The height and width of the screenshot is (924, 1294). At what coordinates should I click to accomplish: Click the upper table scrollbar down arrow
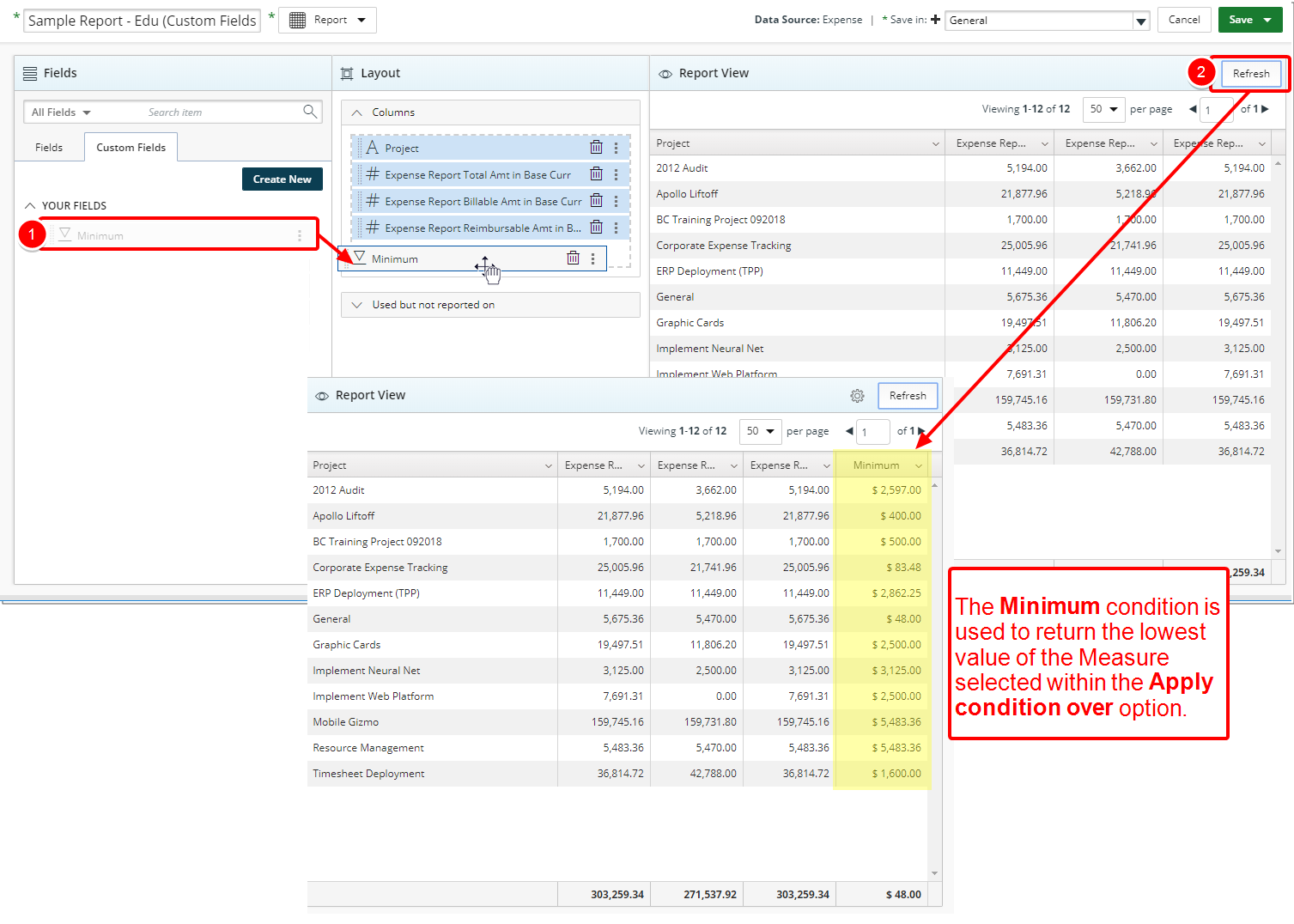(x=1278, y=551)
